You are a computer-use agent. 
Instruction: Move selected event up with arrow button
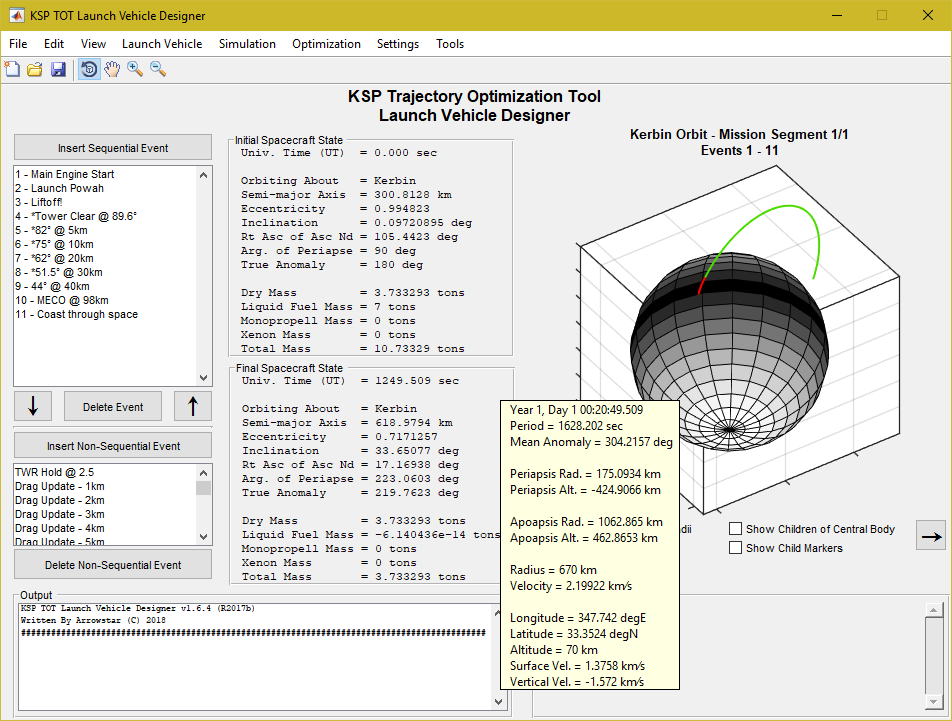coord(193,406)
